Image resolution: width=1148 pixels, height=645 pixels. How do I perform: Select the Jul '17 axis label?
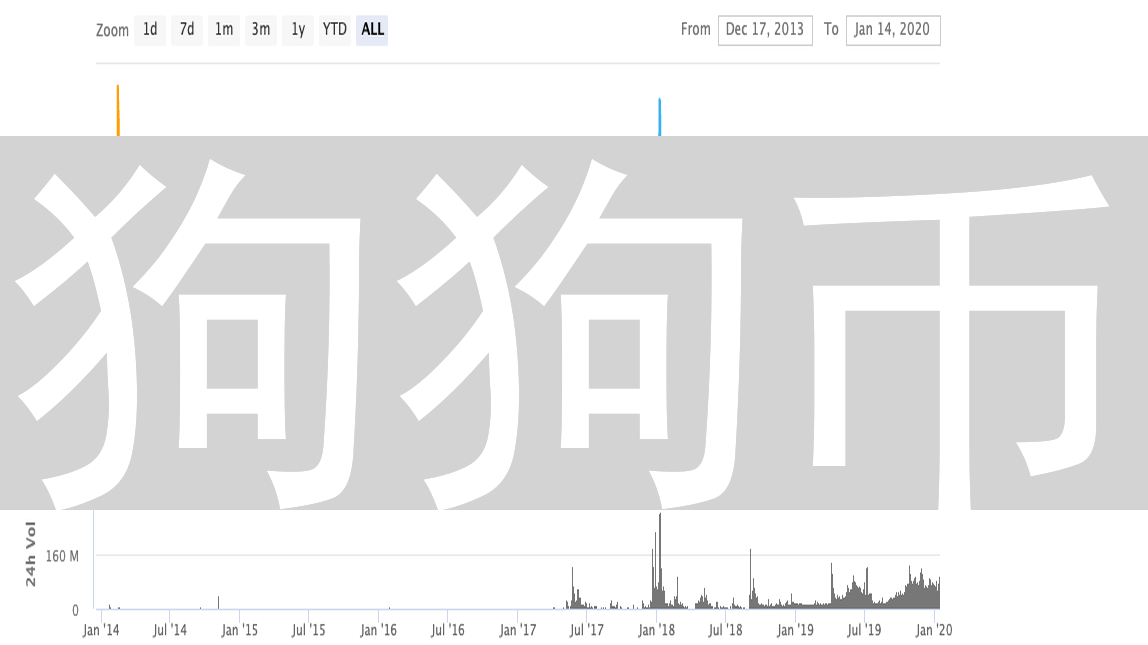586,630
